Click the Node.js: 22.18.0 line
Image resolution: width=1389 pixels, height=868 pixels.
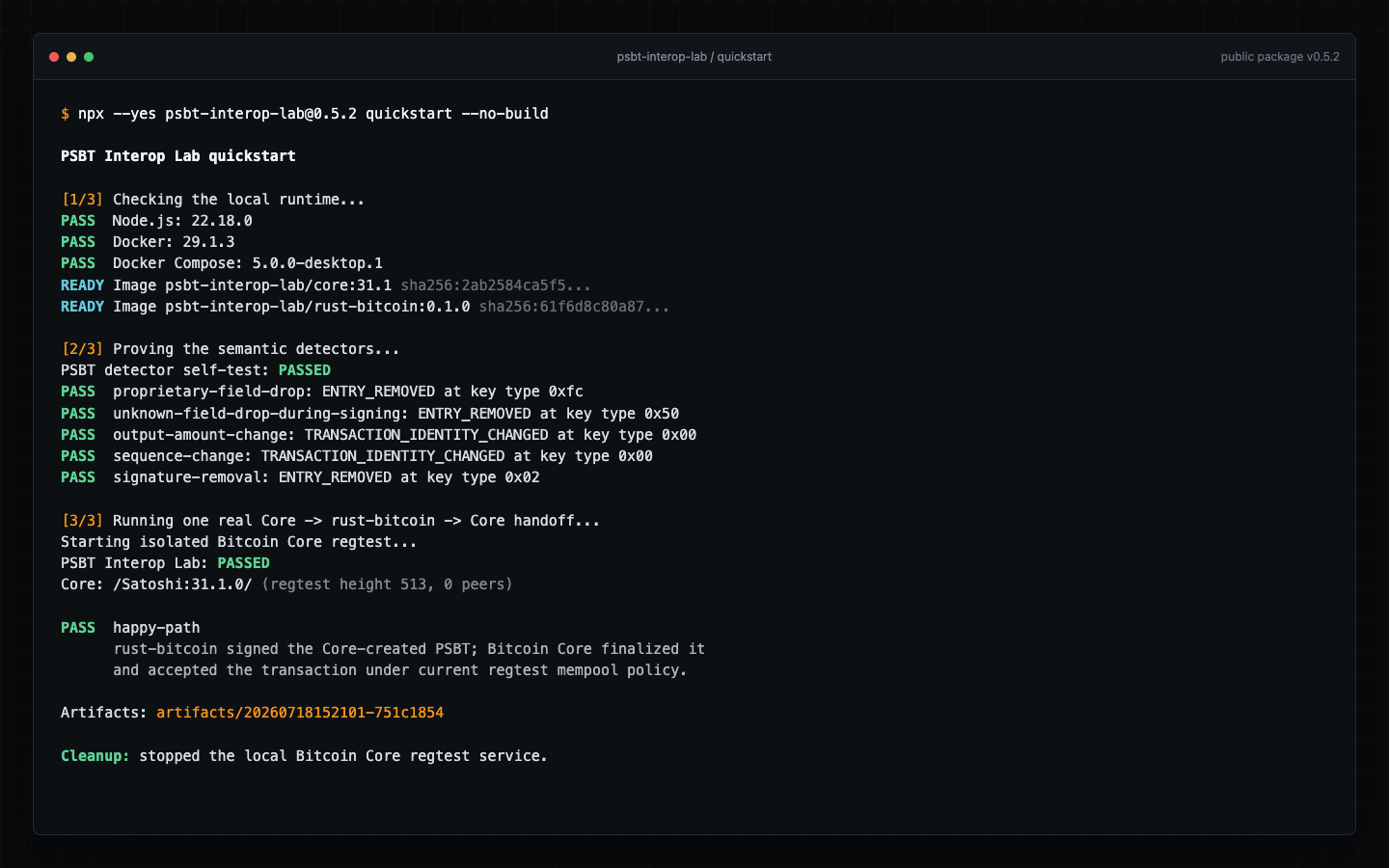(x=156, y=221)
